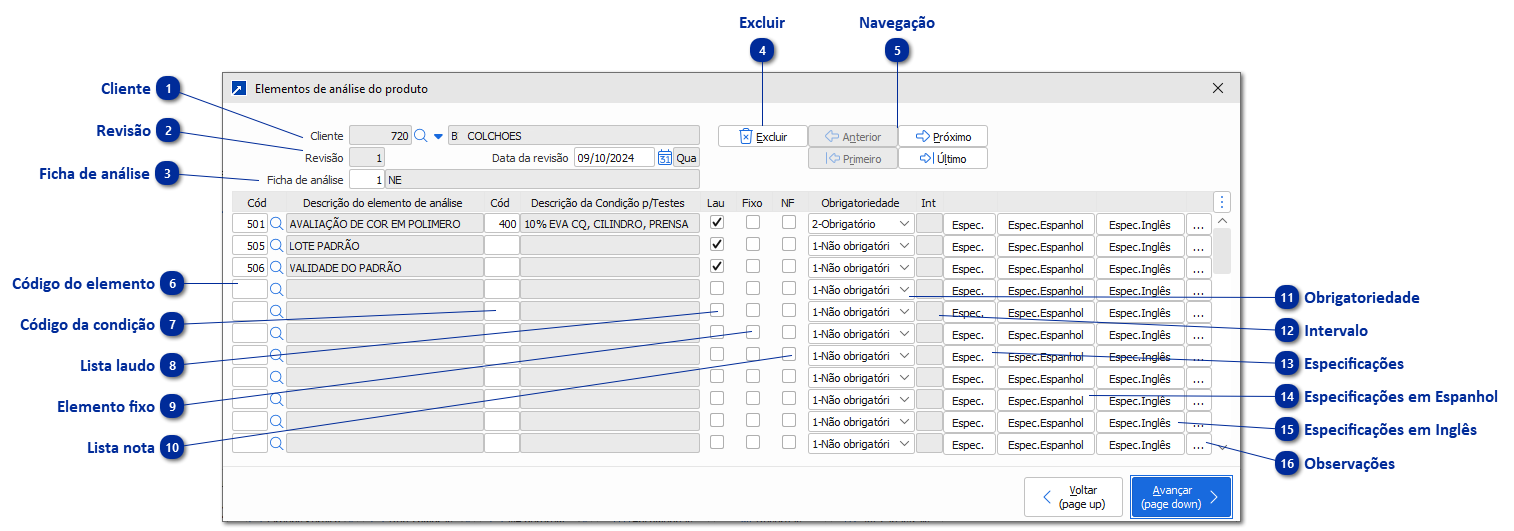Image resolution: width=1514 pixels, height=531 pixels.
Task: Click the Obrigatoriedade column header
Action: pos(861,202)
